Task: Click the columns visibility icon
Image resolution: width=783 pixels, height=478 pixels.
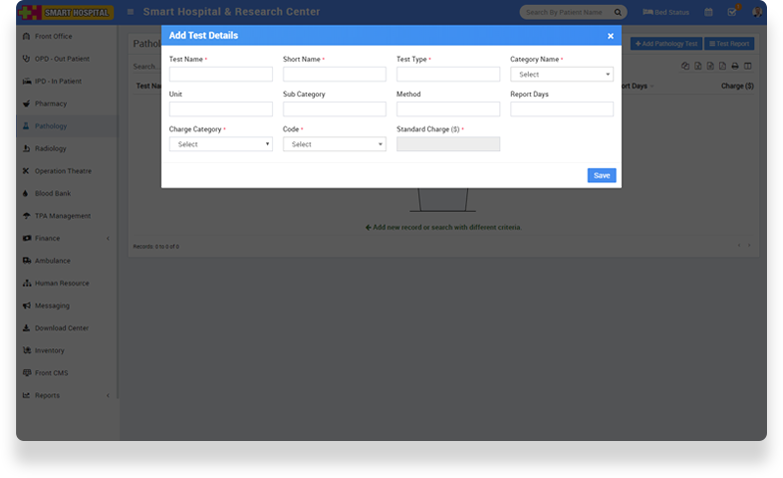Action: point(746,66)
